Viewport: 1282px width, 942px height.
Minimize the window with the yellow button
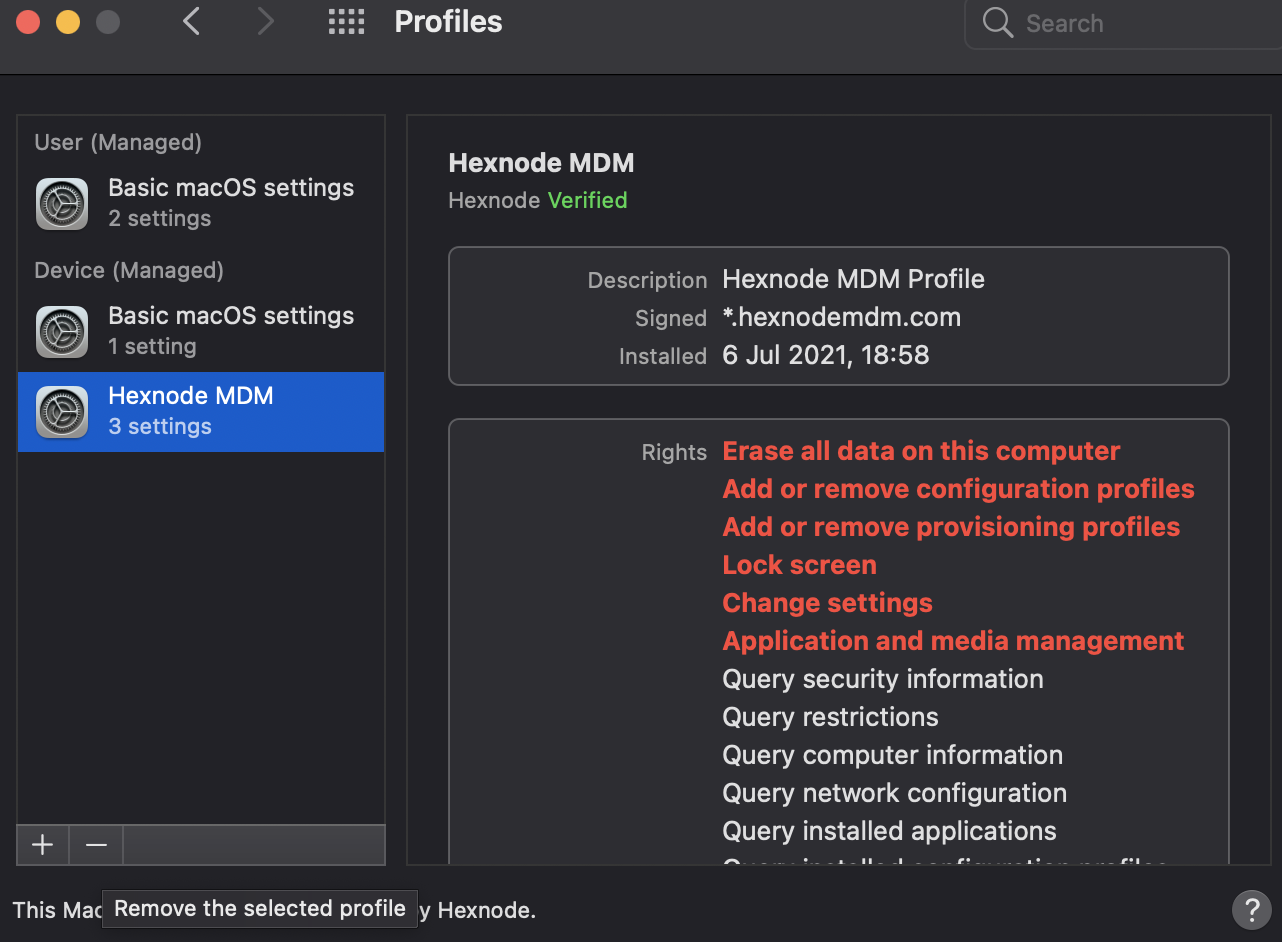pyautogui.click(x=68, y=22)
